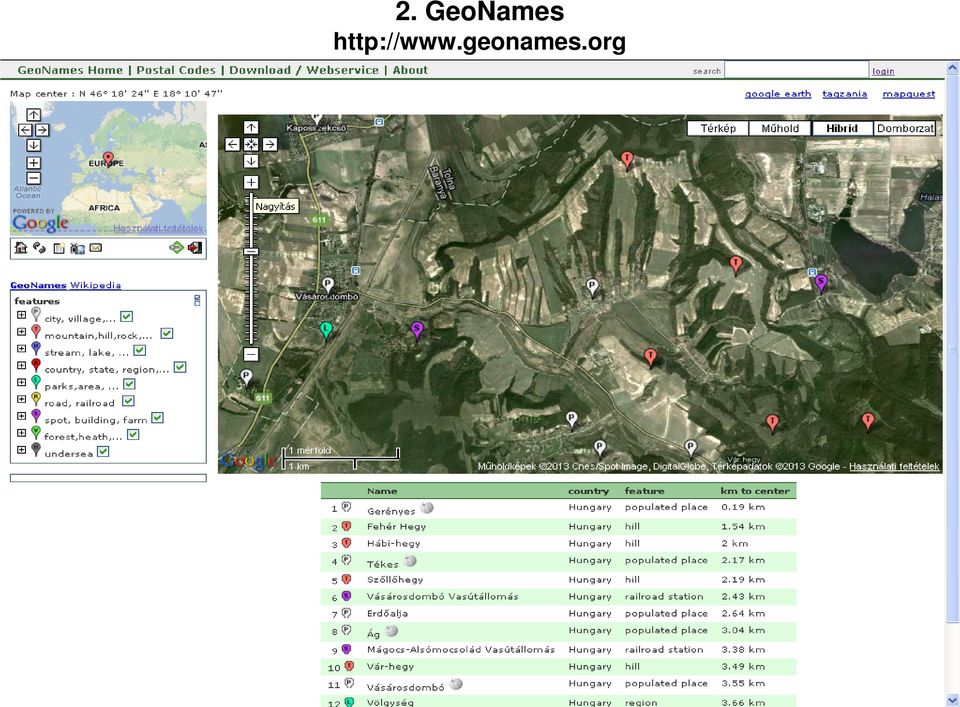Viewport: 960px width, 707px height.
Task: Click the 'km to center' column header
Action: point(755,491)
